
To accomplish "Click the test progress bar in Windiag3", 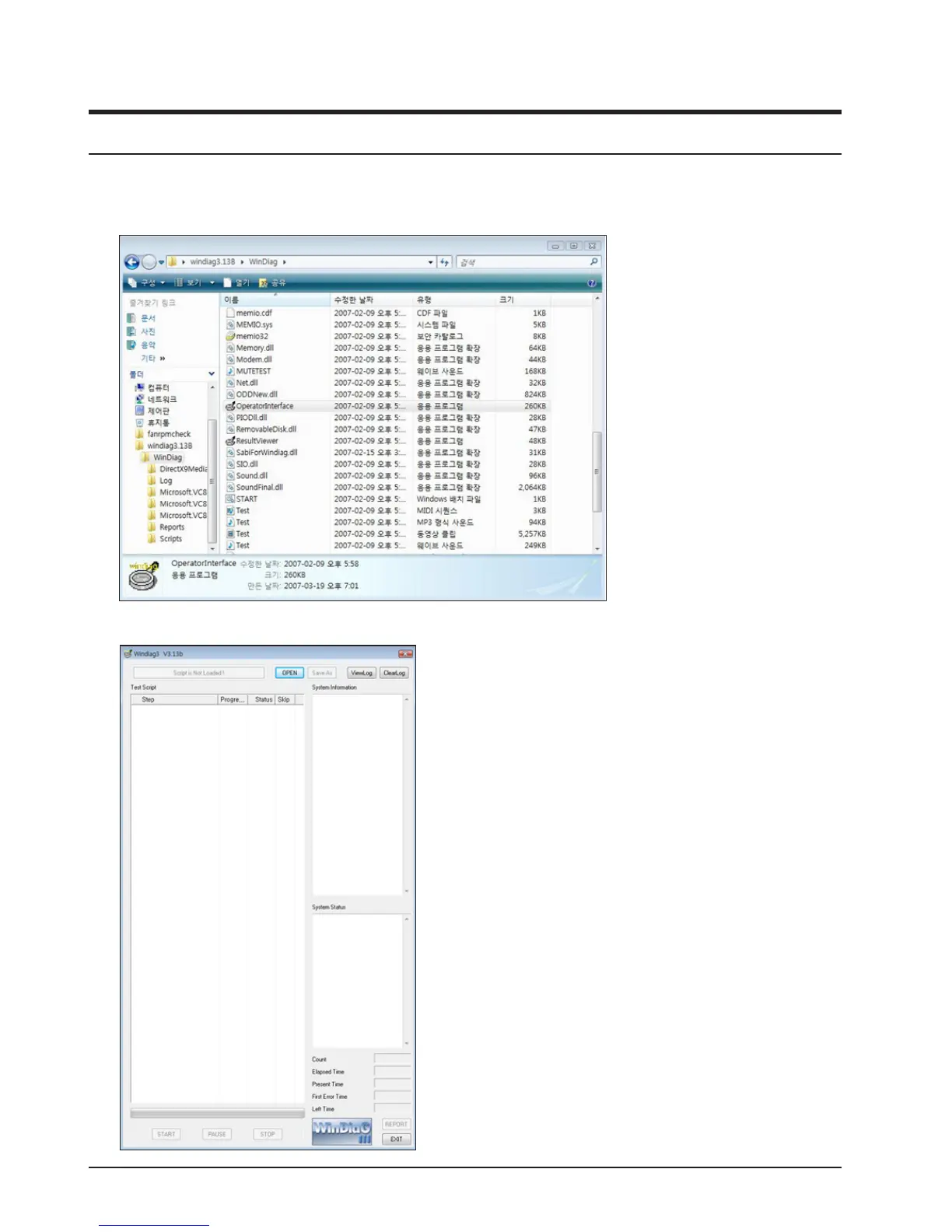I will click(218, 1114).
